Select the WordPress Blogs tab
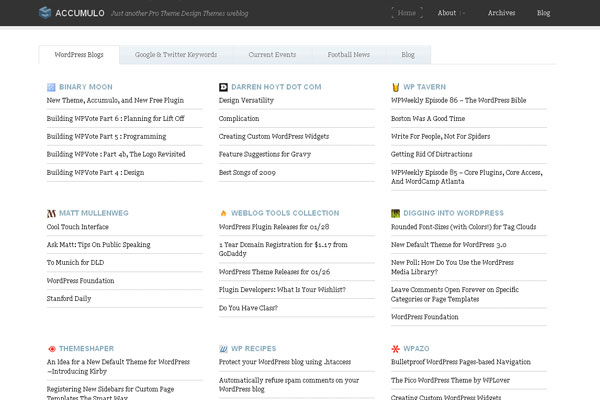 point(79,55)
